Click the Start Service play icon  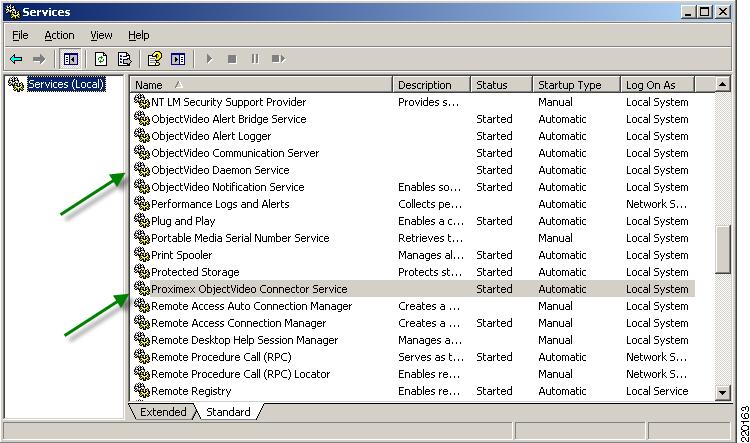pyautogui.click(x=209, y=59)
